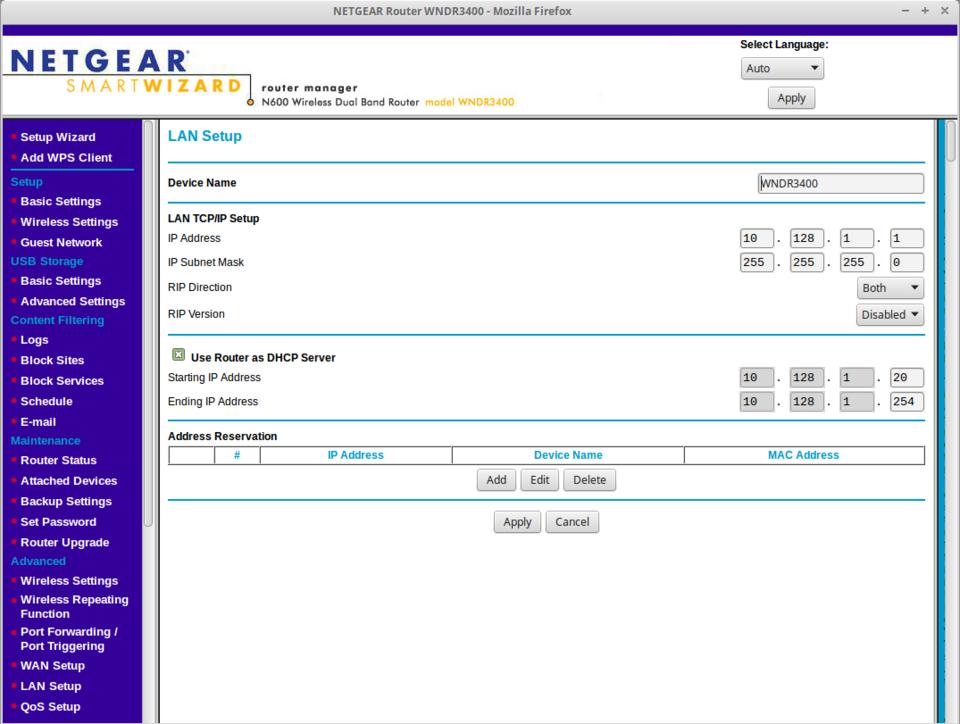
Task: Open the RIP Direction dropdown
Action: [x=890, y=288]
